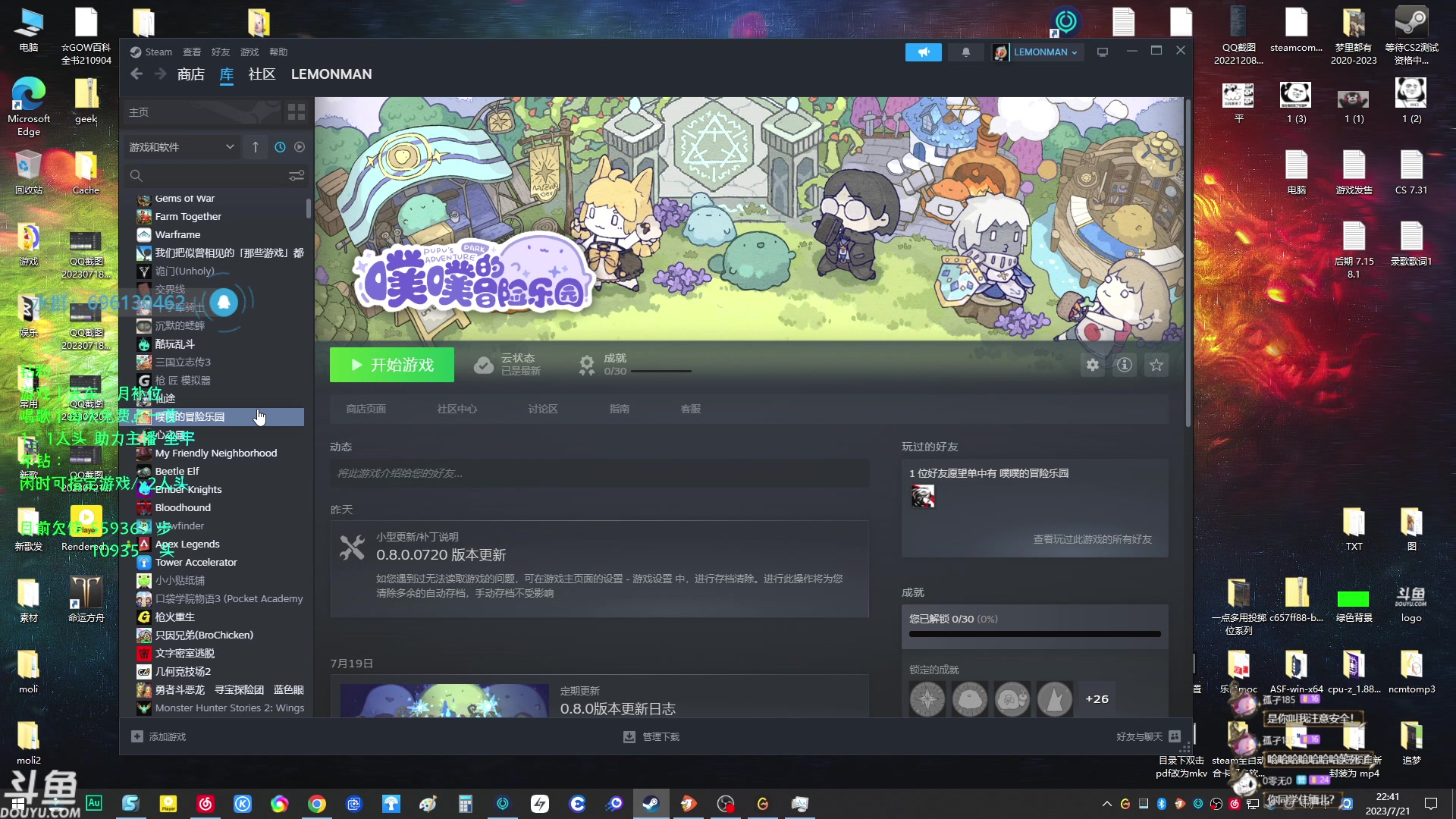Add game to favorites star icon
The width and height of the screenshot is (1456, 819).
click(1156, 365)
